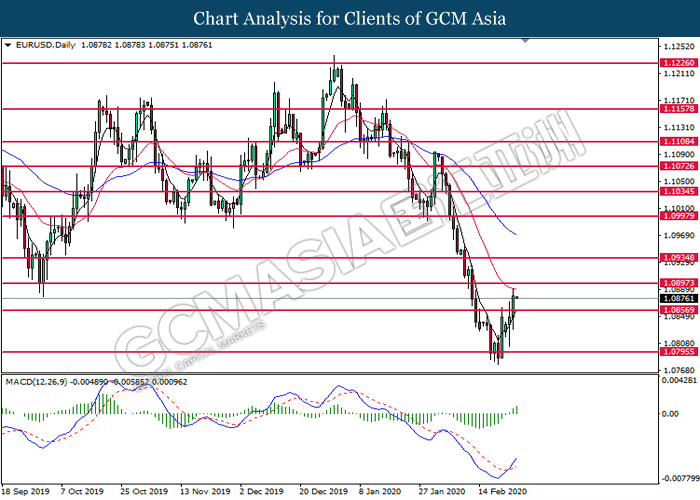The image size is (700, 500).
Task: Click the 7 Oct 2019 date label
Action: coord(82,492)
